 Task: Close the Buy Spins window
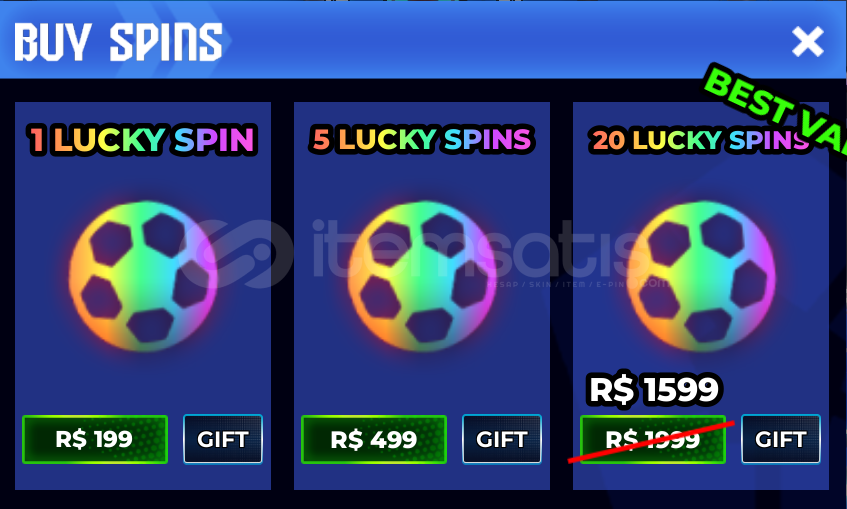[808, 42]
